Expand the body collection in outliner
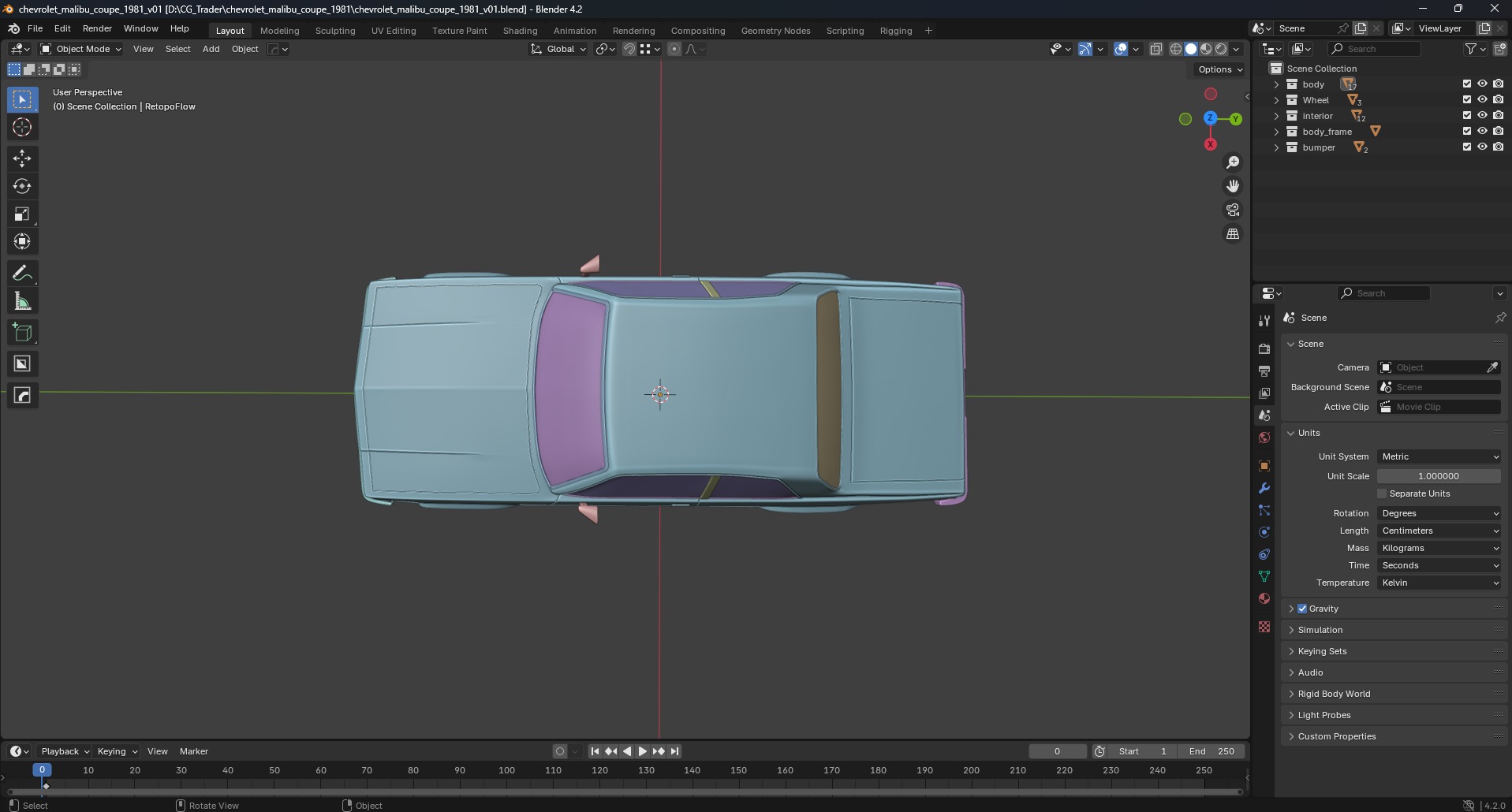 1276,84
